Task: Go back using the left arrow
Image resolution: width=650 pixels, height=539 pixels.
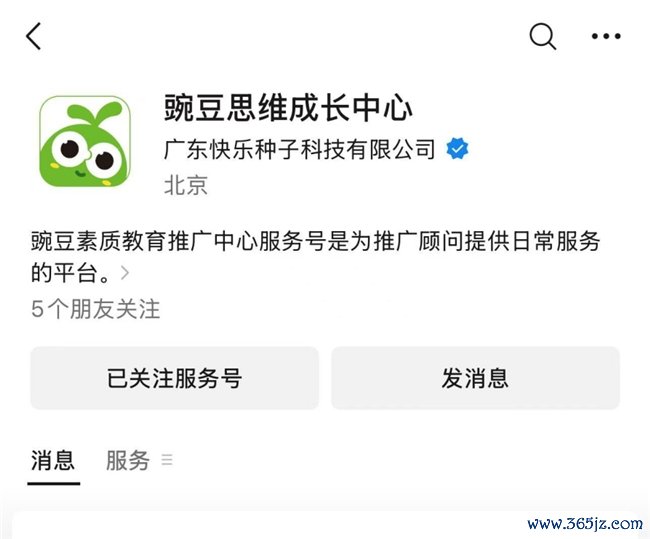Action: (x=34, y=36)
